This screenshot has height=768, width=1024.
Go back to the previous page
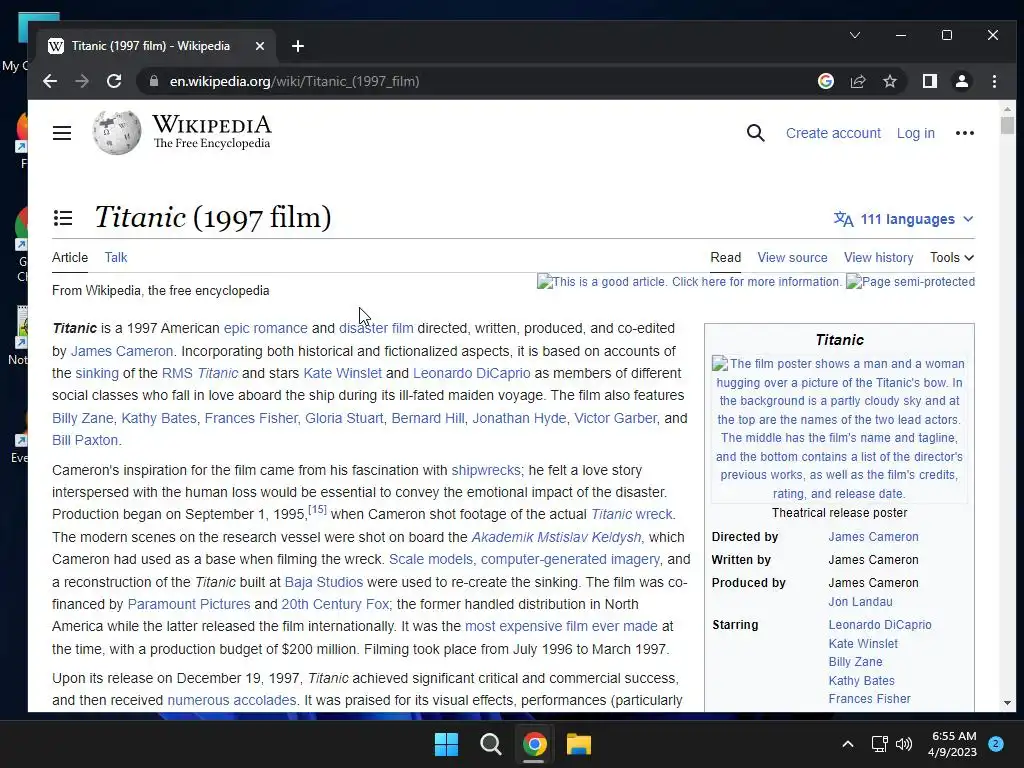[50, 81]
